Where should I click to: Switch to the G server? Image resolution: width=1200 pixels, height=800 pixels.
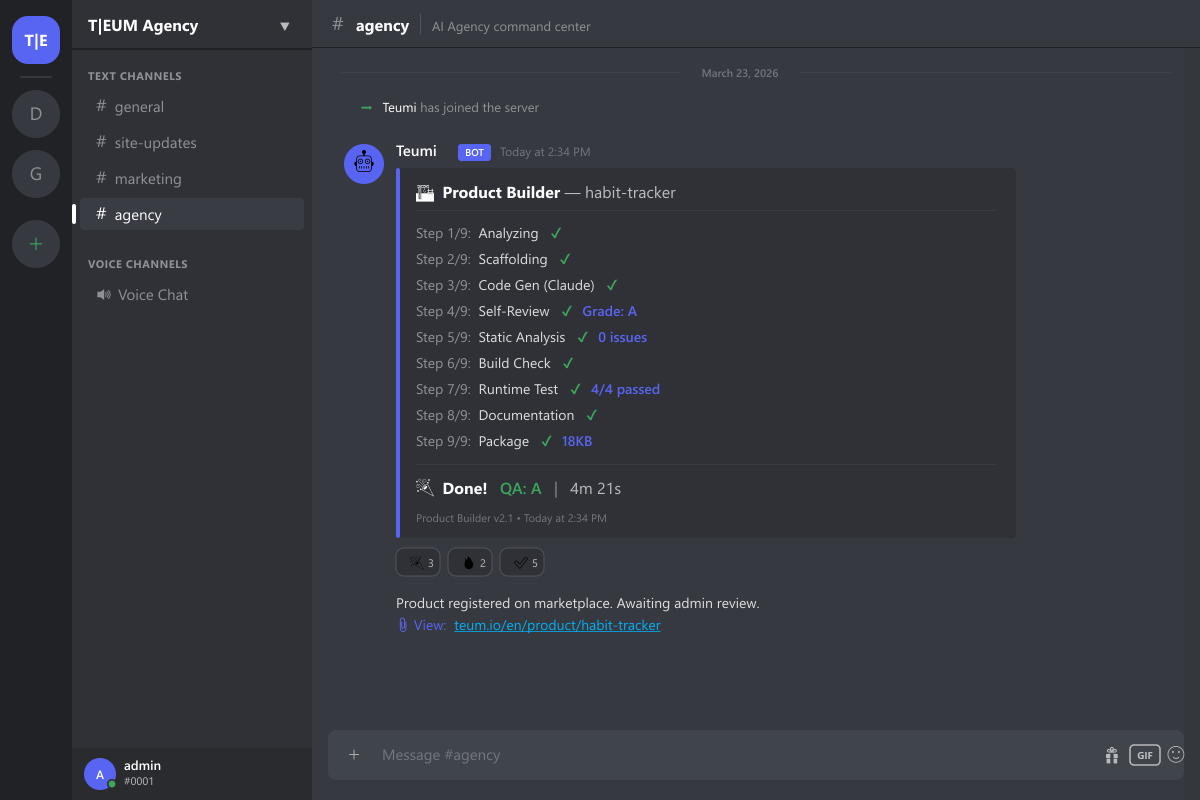36,174
